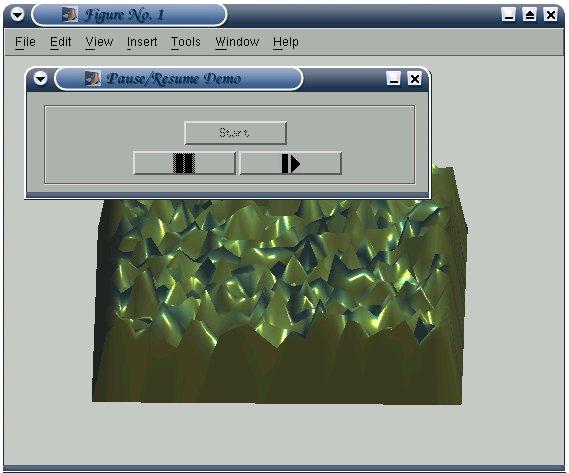Click the Pause/Resume Demo title bar icon
Viewport: 569px width, 473px height.
pos(93,78)
